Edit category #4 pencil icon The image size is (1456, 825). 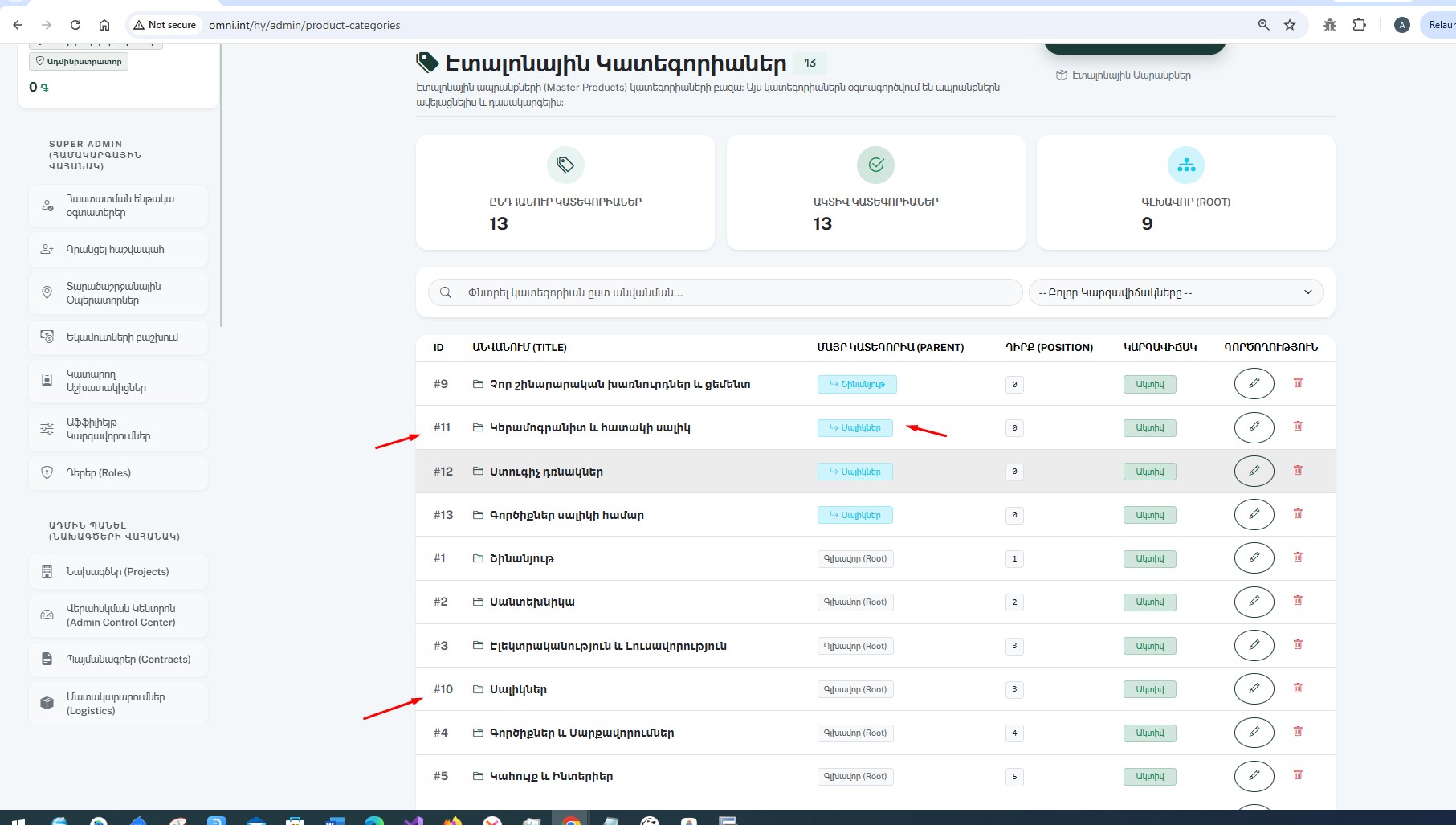pyautogui.click(x=1254, y=732)
